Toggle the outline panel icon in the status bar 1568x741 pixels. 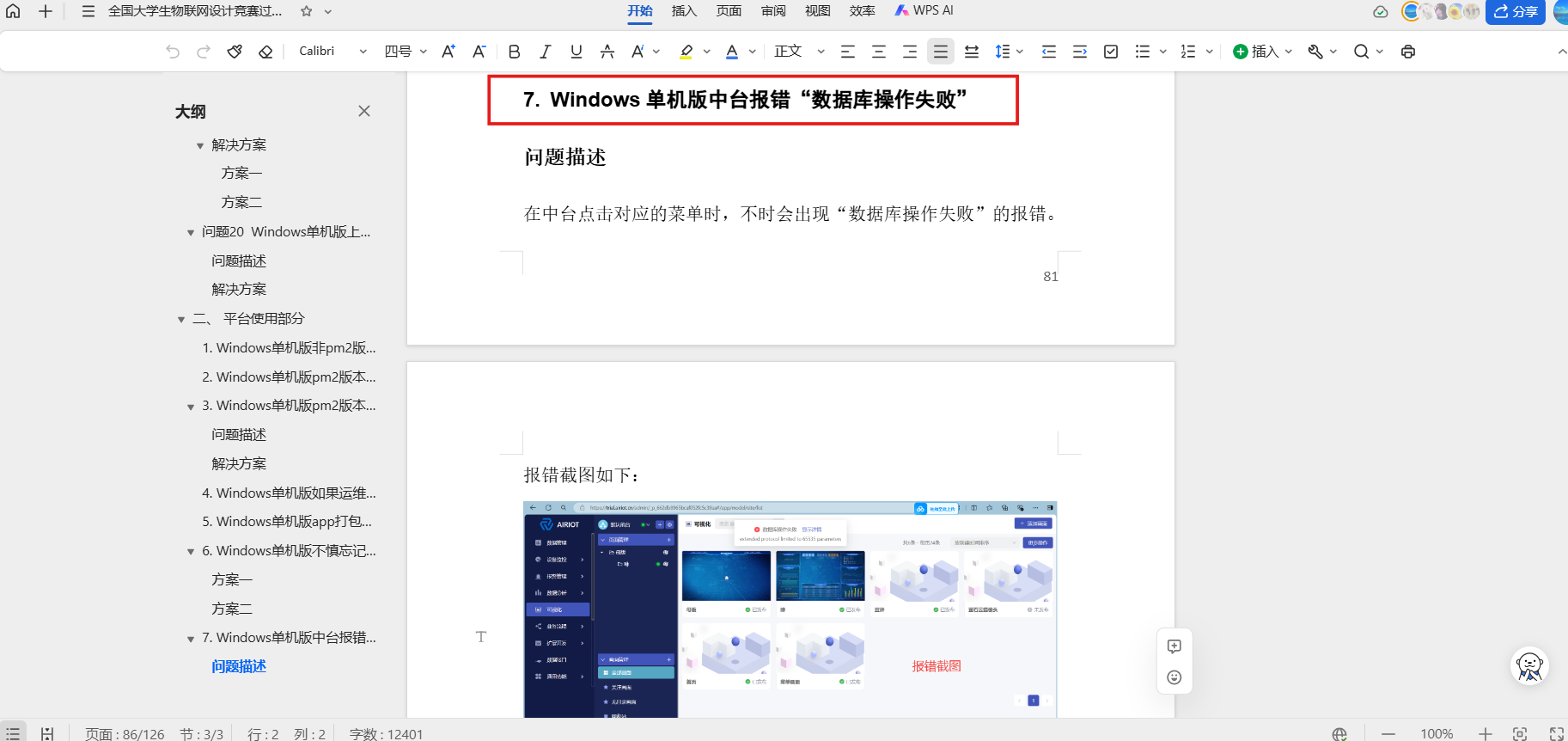click(x=13, y=733)
